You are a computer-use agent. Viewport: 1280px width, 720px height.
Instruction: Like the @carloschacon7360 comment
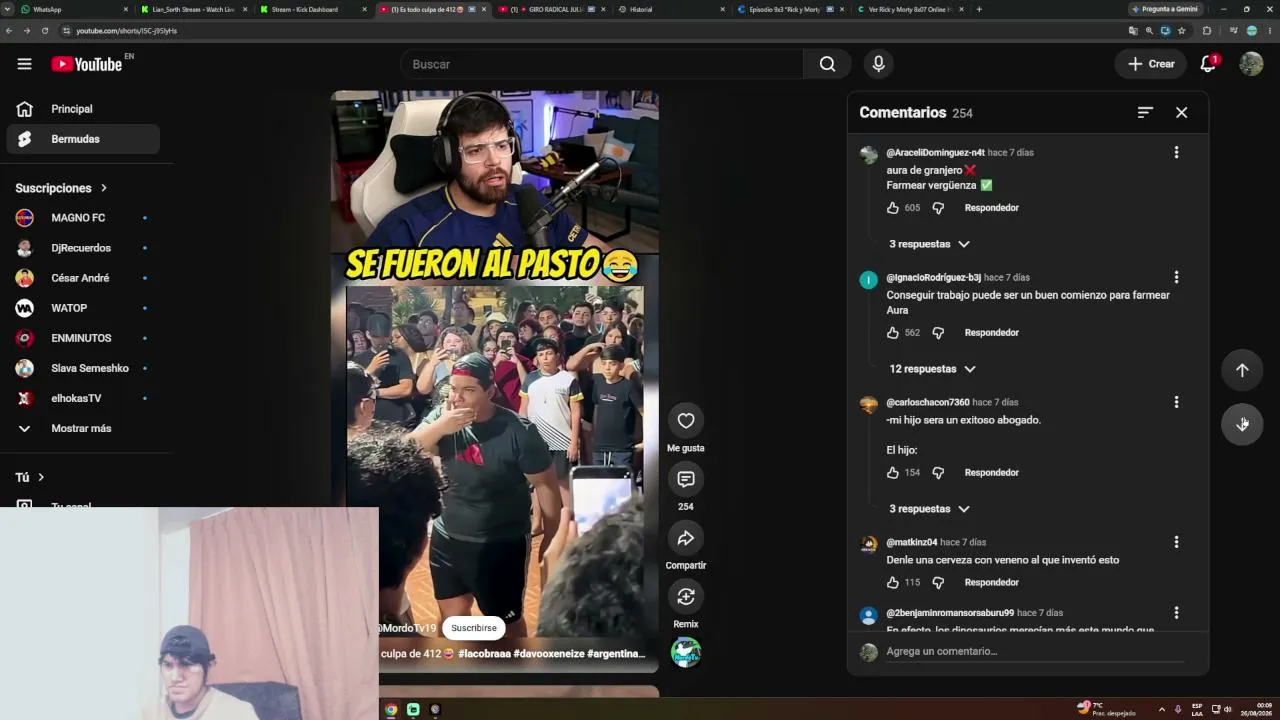[x=893, y=473]
